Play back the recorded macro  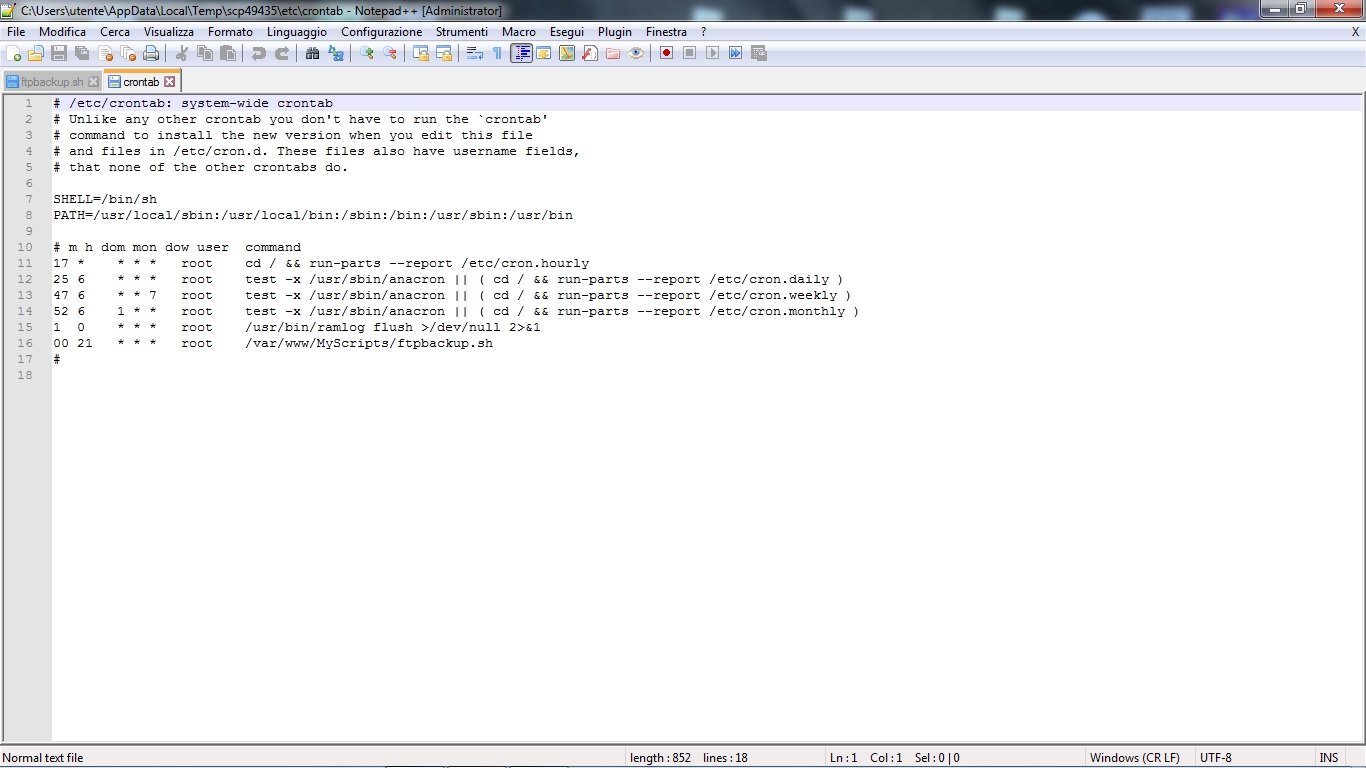point(713,53)
